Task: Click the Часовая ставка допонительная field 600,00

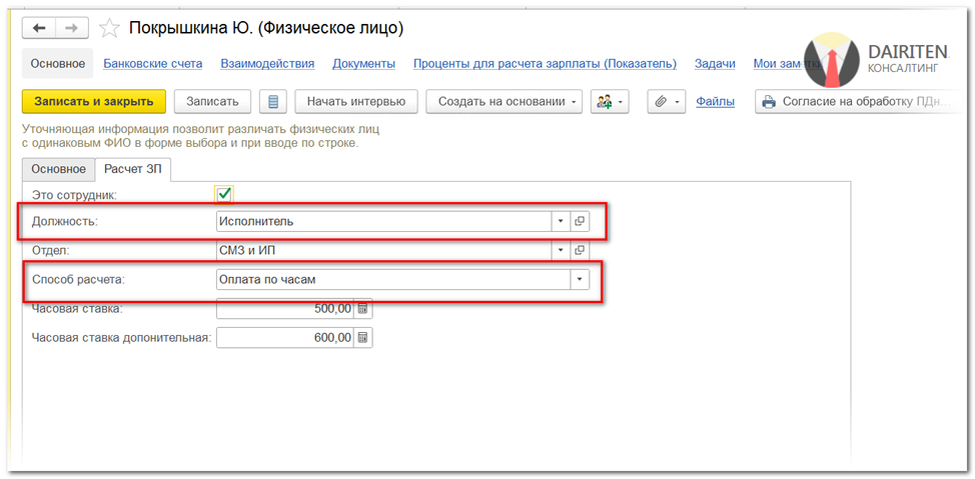Action: [x=285, y=338]
